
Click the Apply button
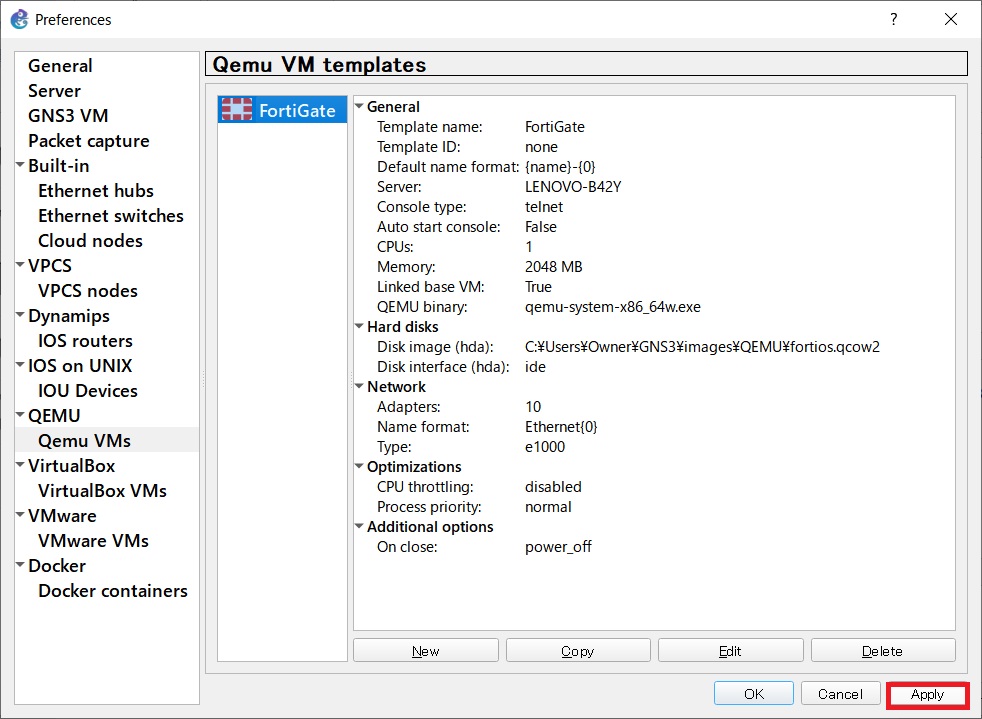tap(928, 694)
